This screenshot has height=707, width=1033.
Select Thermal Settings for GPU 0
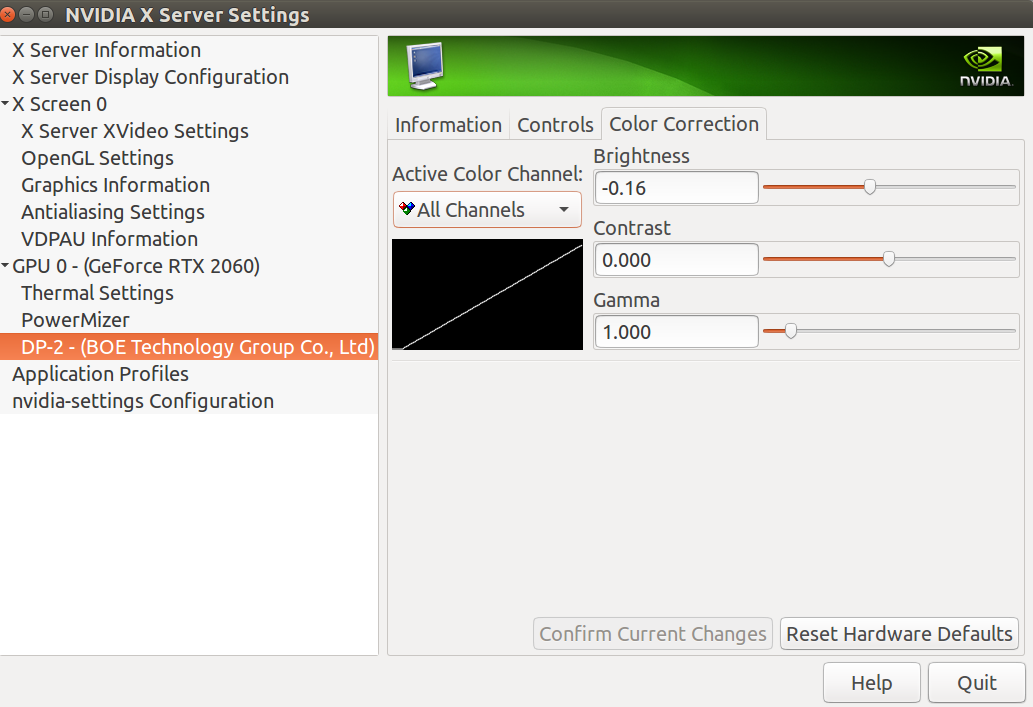96,293
